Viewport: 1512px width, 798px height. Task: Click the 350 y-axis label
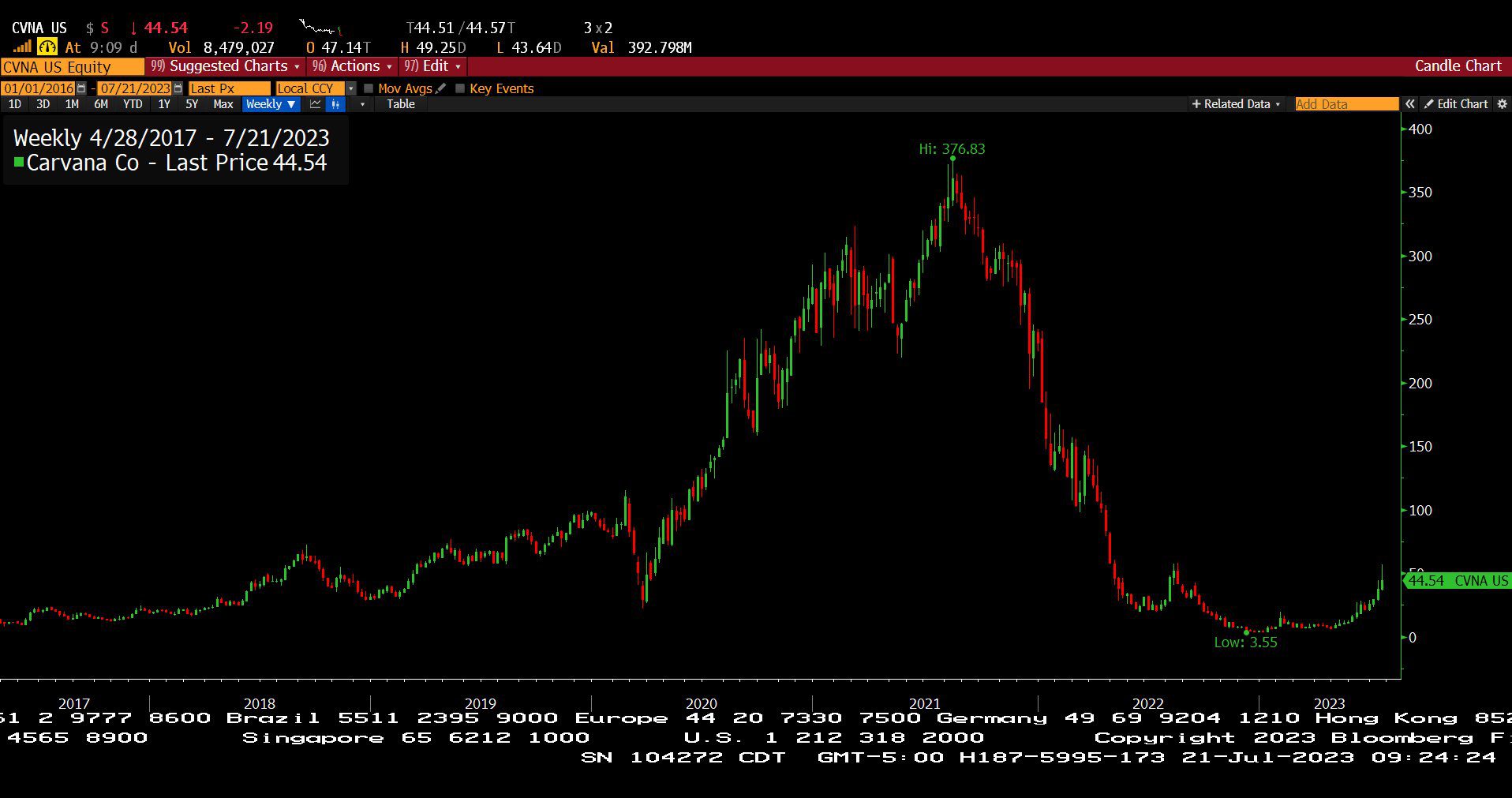pyautogui.click(x=1420, y=193)
